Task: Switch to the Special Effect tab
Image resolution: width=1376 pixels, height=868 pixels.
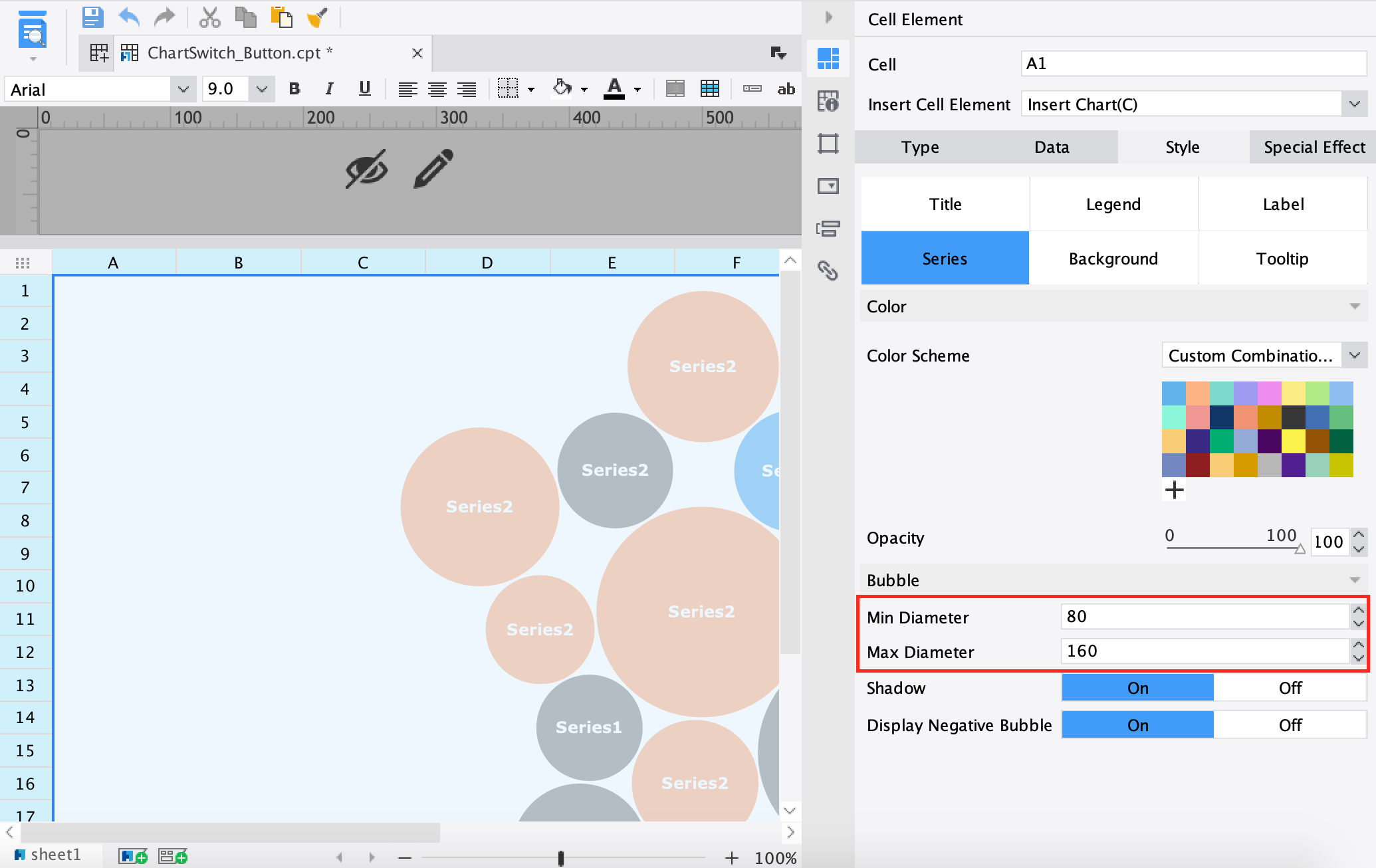Action: pyautogui.click(x=1314, y=147)
